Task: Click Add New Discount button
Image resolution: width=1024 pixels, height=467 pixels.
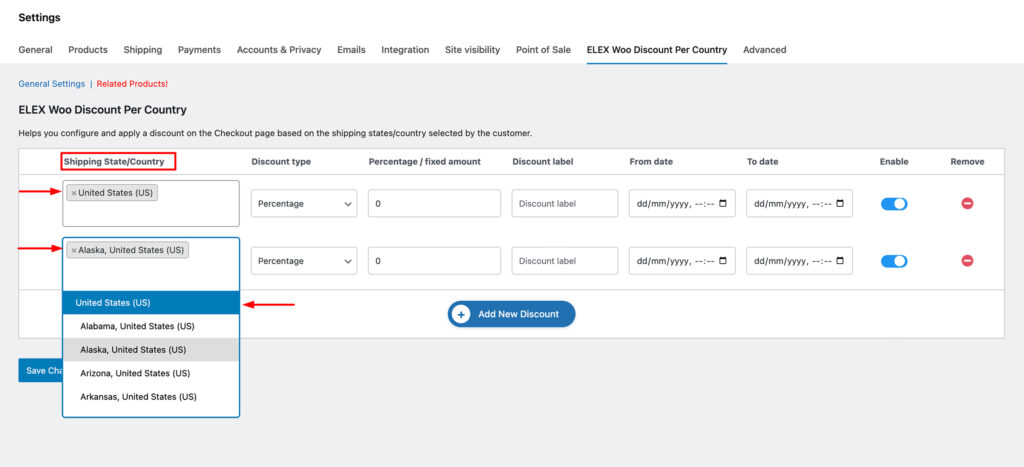Action: [511, 314]
